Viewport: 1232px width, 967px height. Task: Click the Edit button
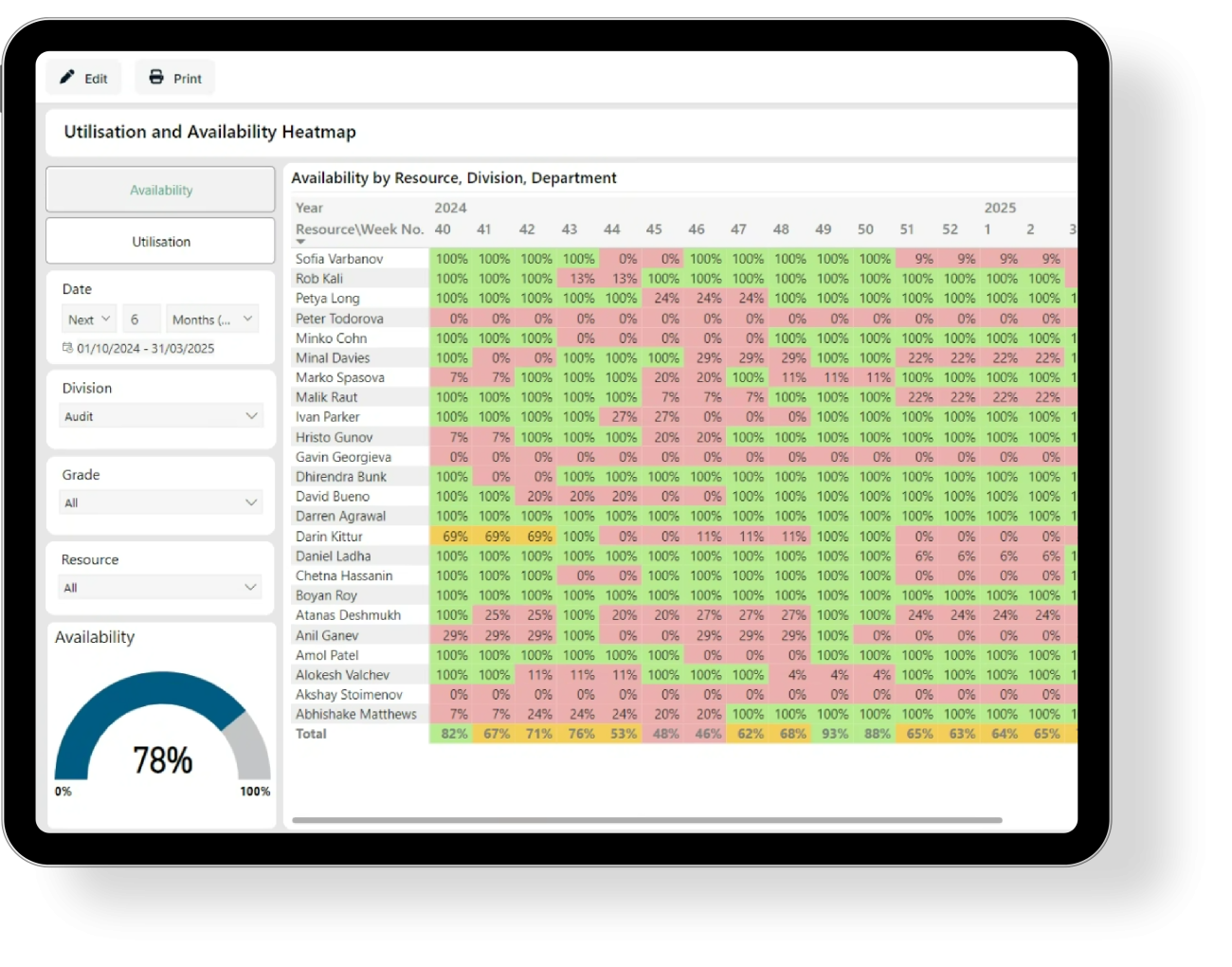coord(83,77)
